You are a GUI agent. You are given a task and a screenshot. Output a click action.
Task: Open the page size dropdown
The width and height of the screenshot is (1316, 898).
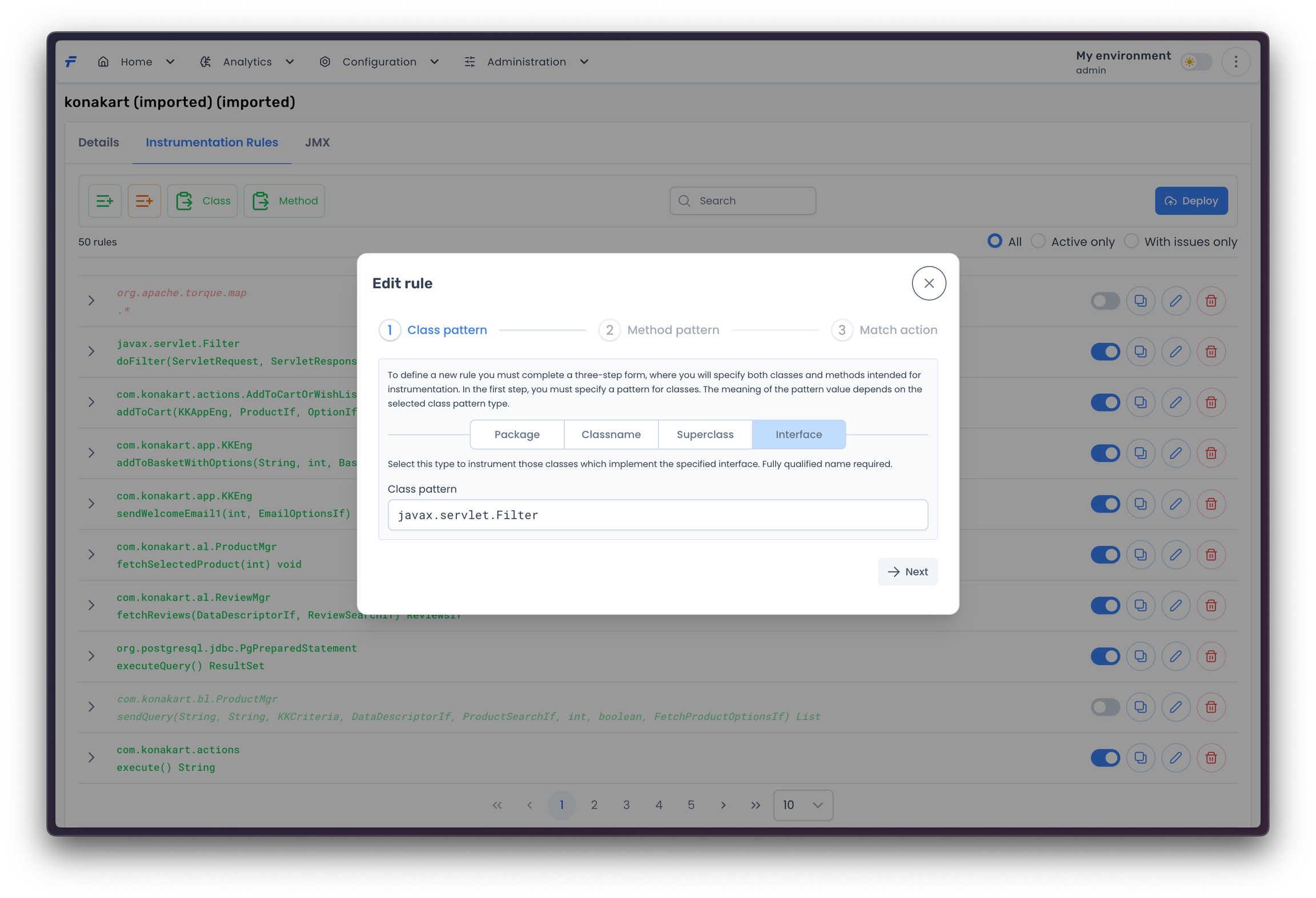(803, 805)
